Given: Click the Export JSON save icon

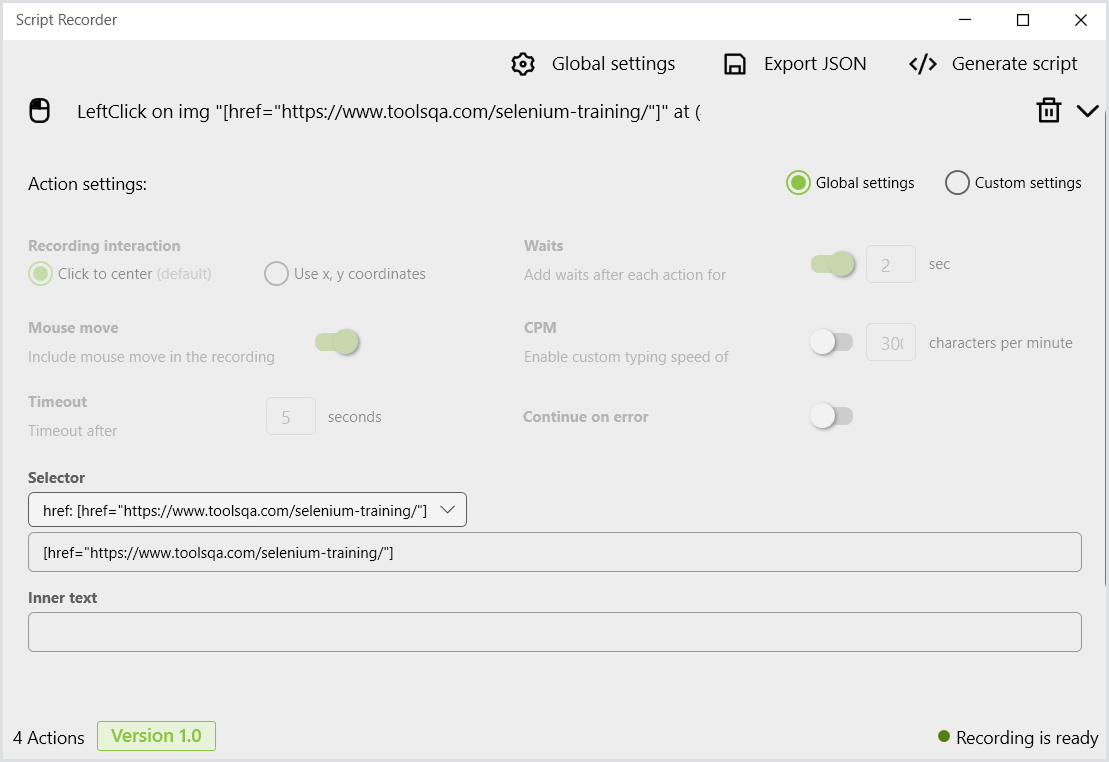Looking at the screenshot, I should point(735,64).
